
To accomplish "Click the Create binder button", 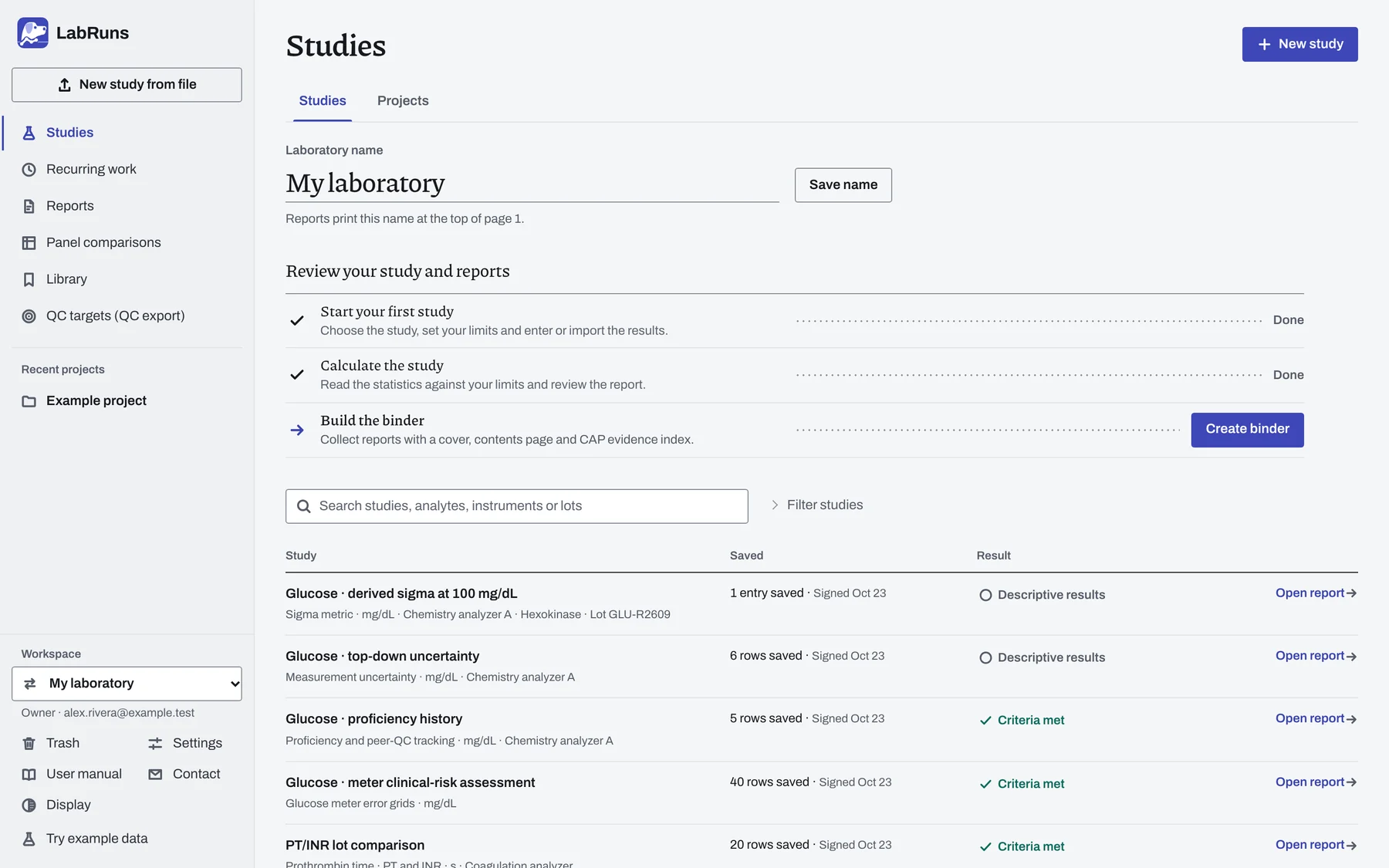I will point(1247,430).
